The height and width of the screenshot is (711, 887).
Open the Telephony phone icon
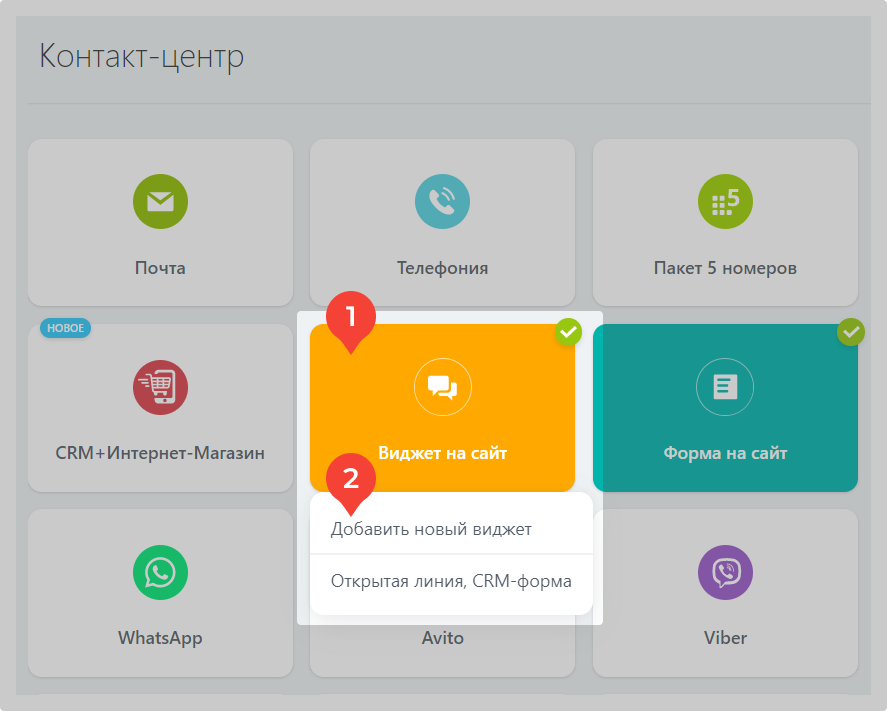[x=442, y=202]
